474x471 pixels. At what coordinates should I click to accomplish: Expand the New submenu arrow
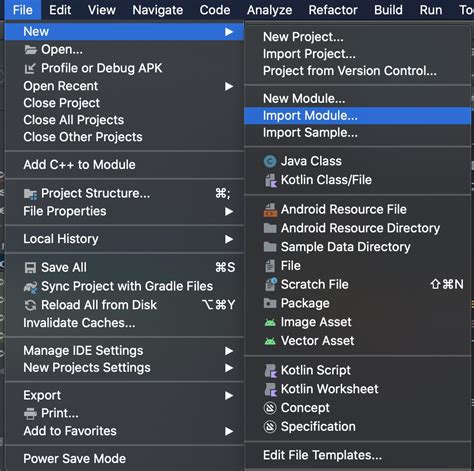pyautogui.click(x=229, y=32)
